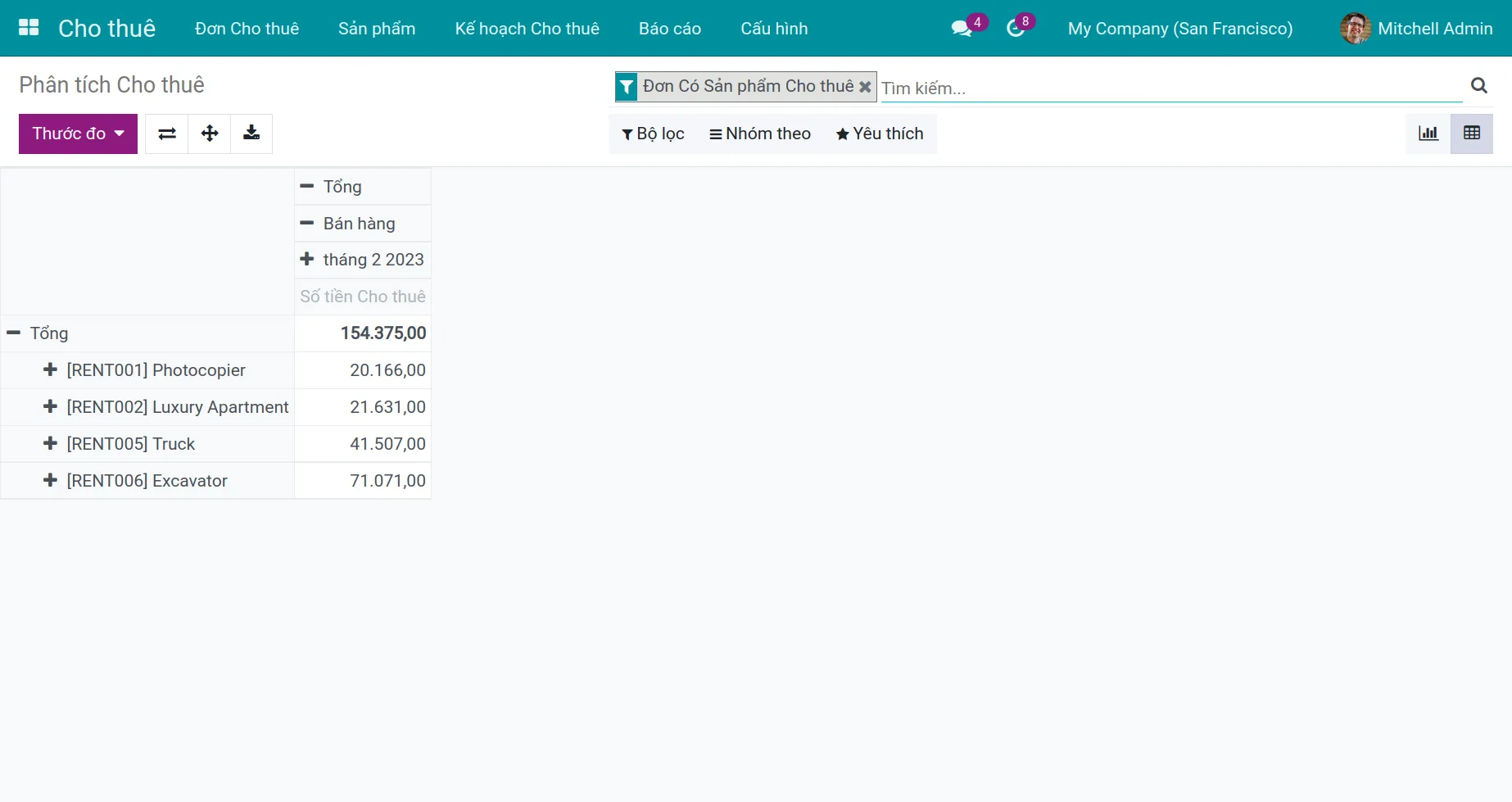Open the Báo cáo menu
The height and width of the screenshot is (802, 1512).
point(669,29)
